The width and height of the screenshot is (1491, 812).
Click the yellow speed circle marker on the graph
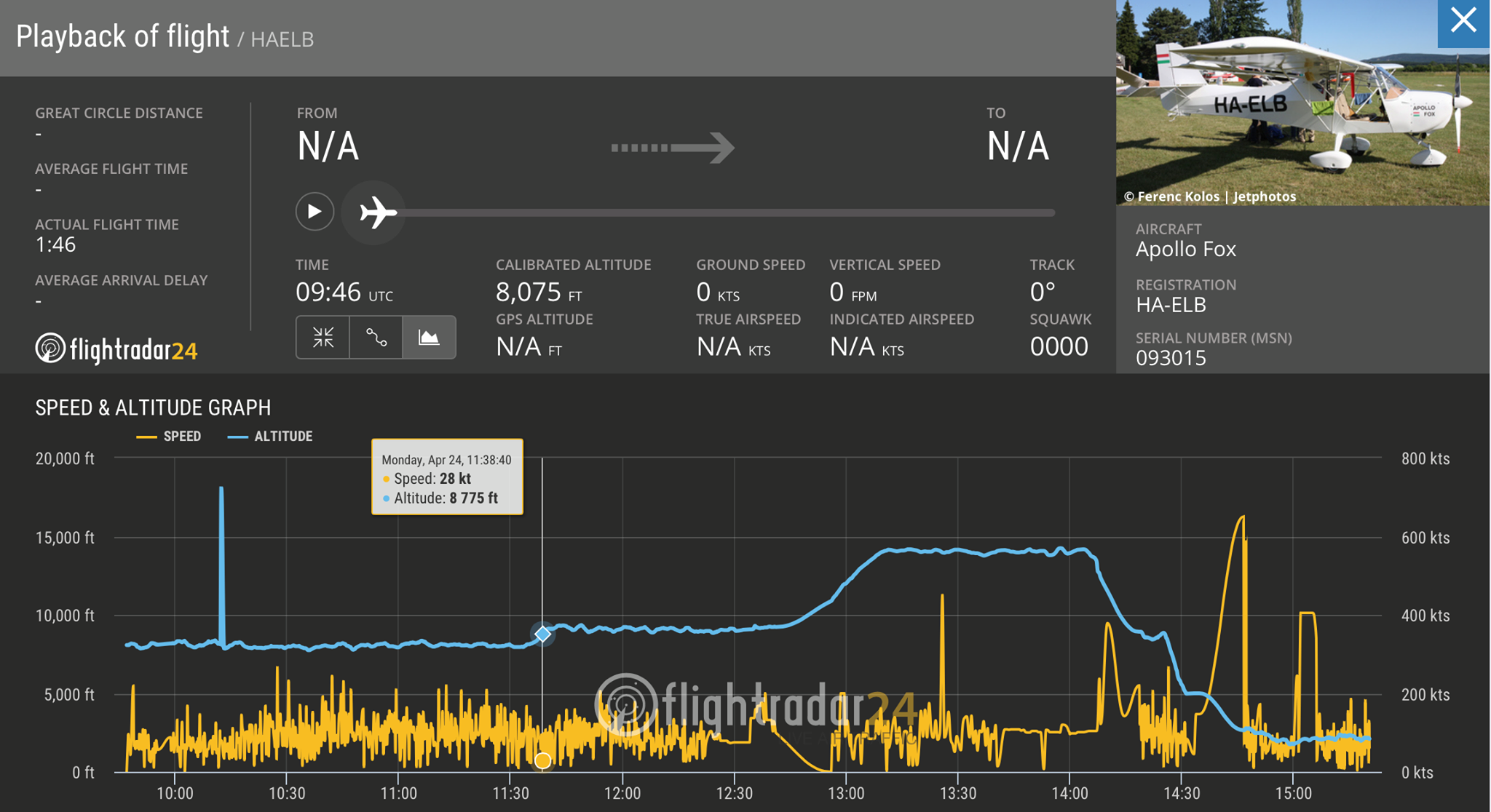542,760
